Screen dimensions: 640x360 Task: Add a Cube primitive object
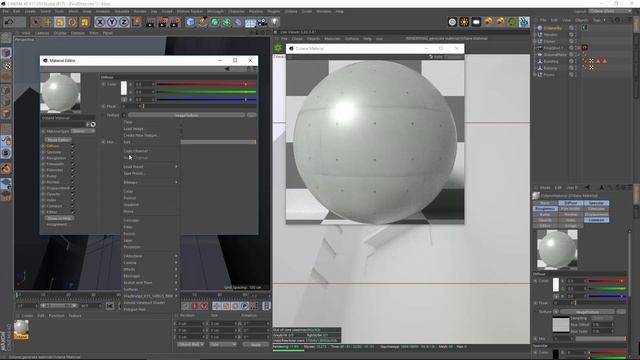[190, 22]
